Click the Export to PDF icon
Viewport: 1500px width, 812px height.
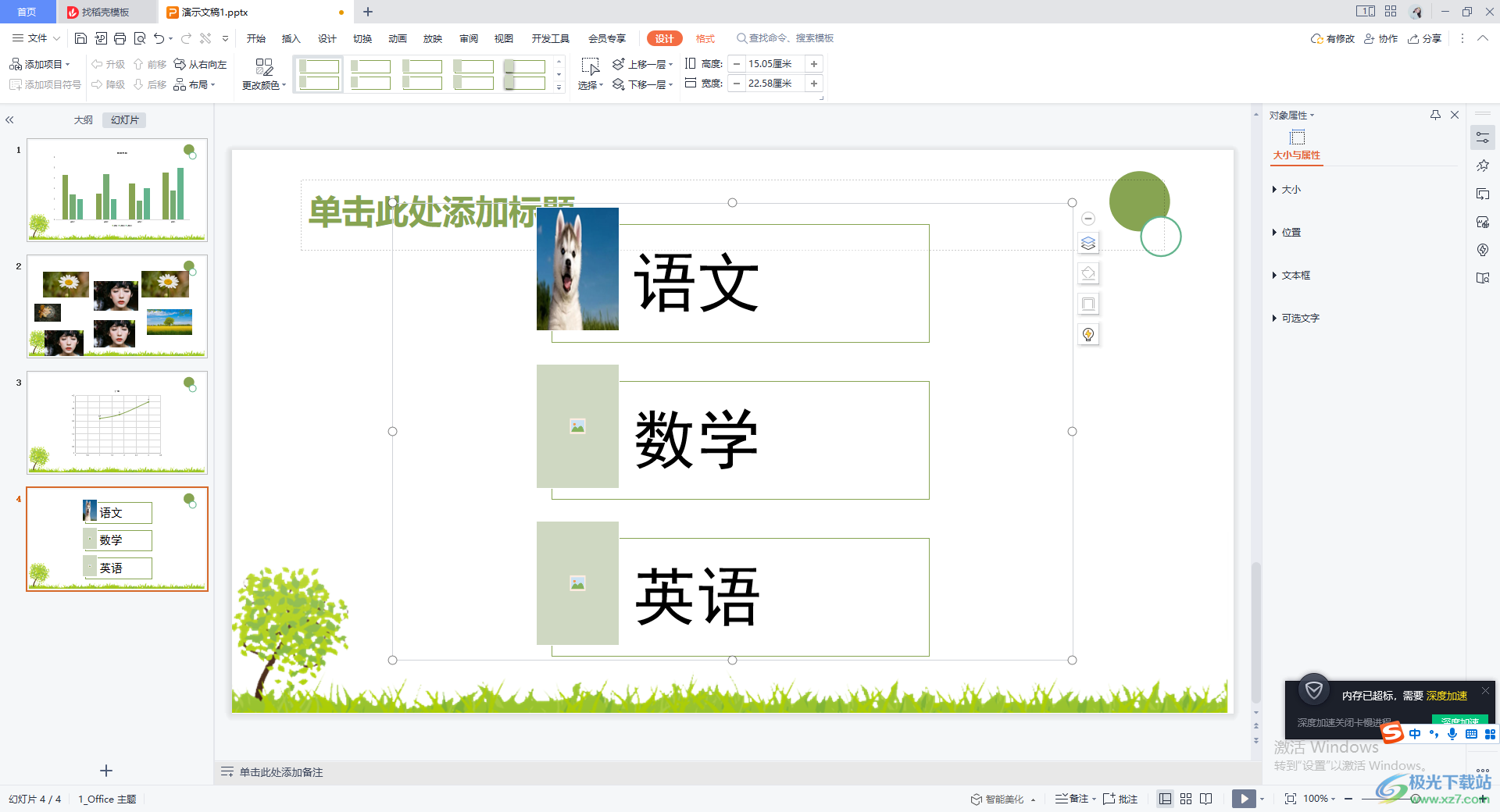(x=101, y=38)
